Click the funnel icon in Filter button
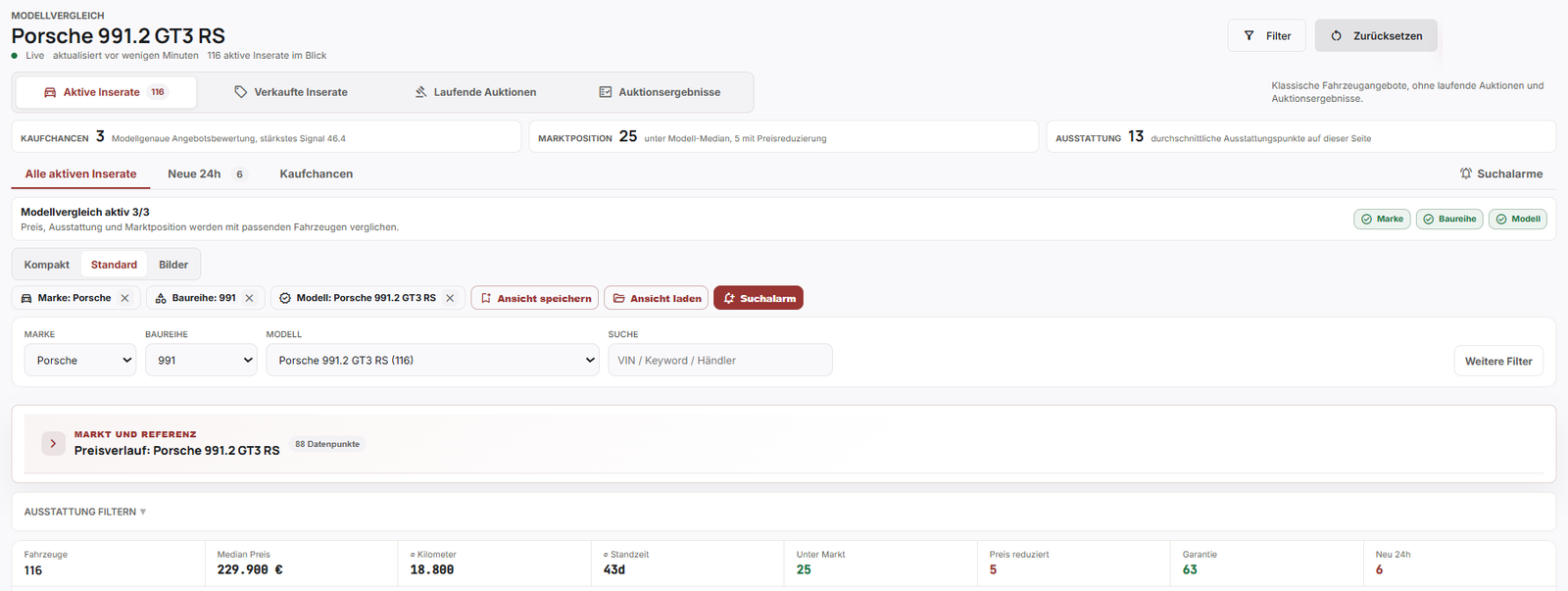This screenshot has width=1568, height=591. 1249,35
